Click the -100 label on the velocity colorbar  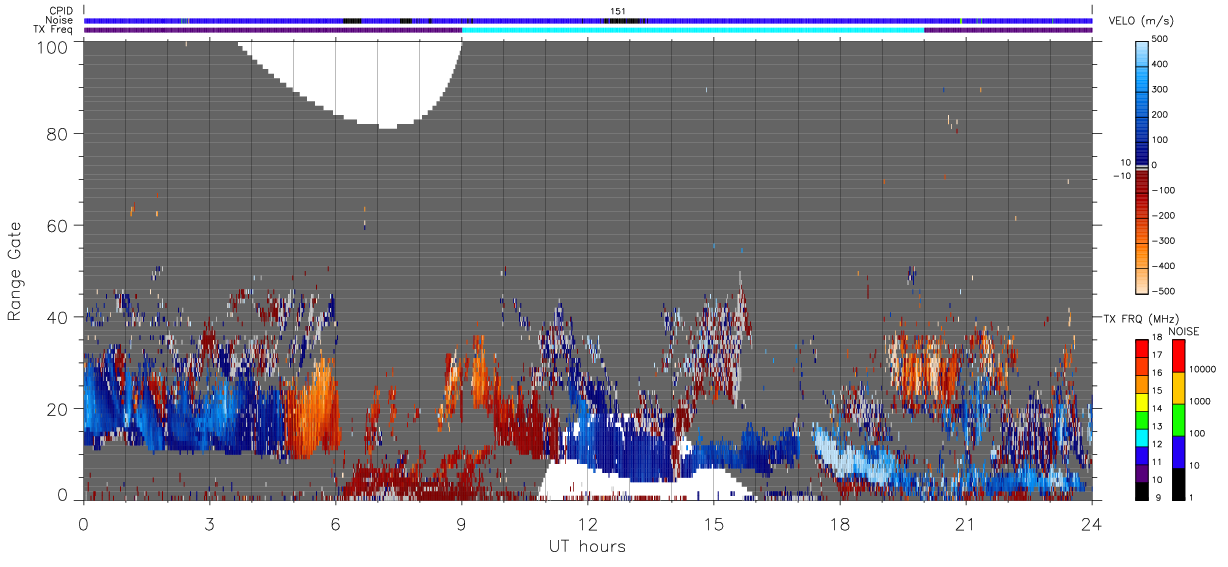click(1165, 190)
